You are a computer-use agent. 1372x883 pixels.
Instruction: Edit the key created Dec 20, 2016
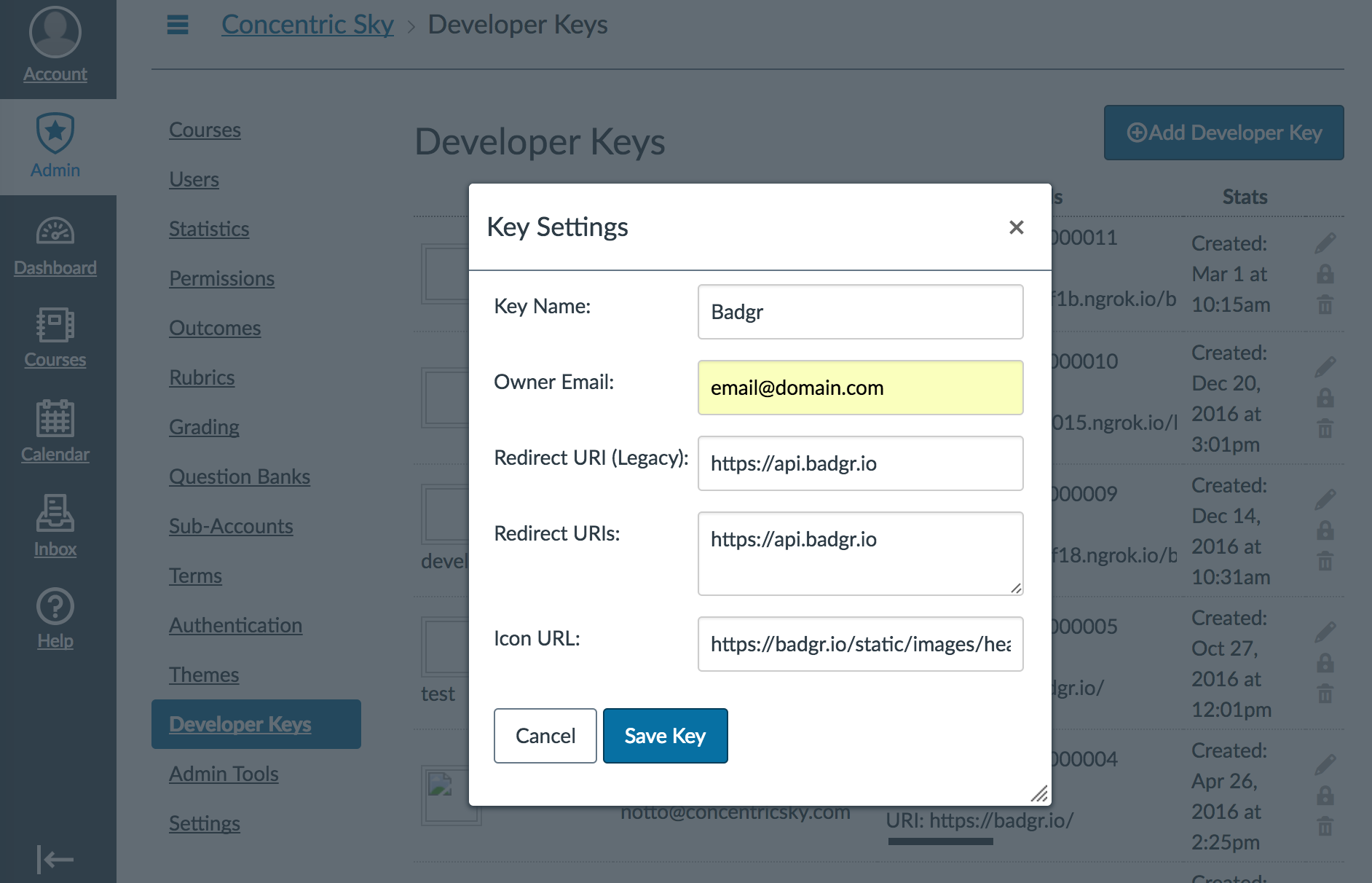click(1325, 367)
